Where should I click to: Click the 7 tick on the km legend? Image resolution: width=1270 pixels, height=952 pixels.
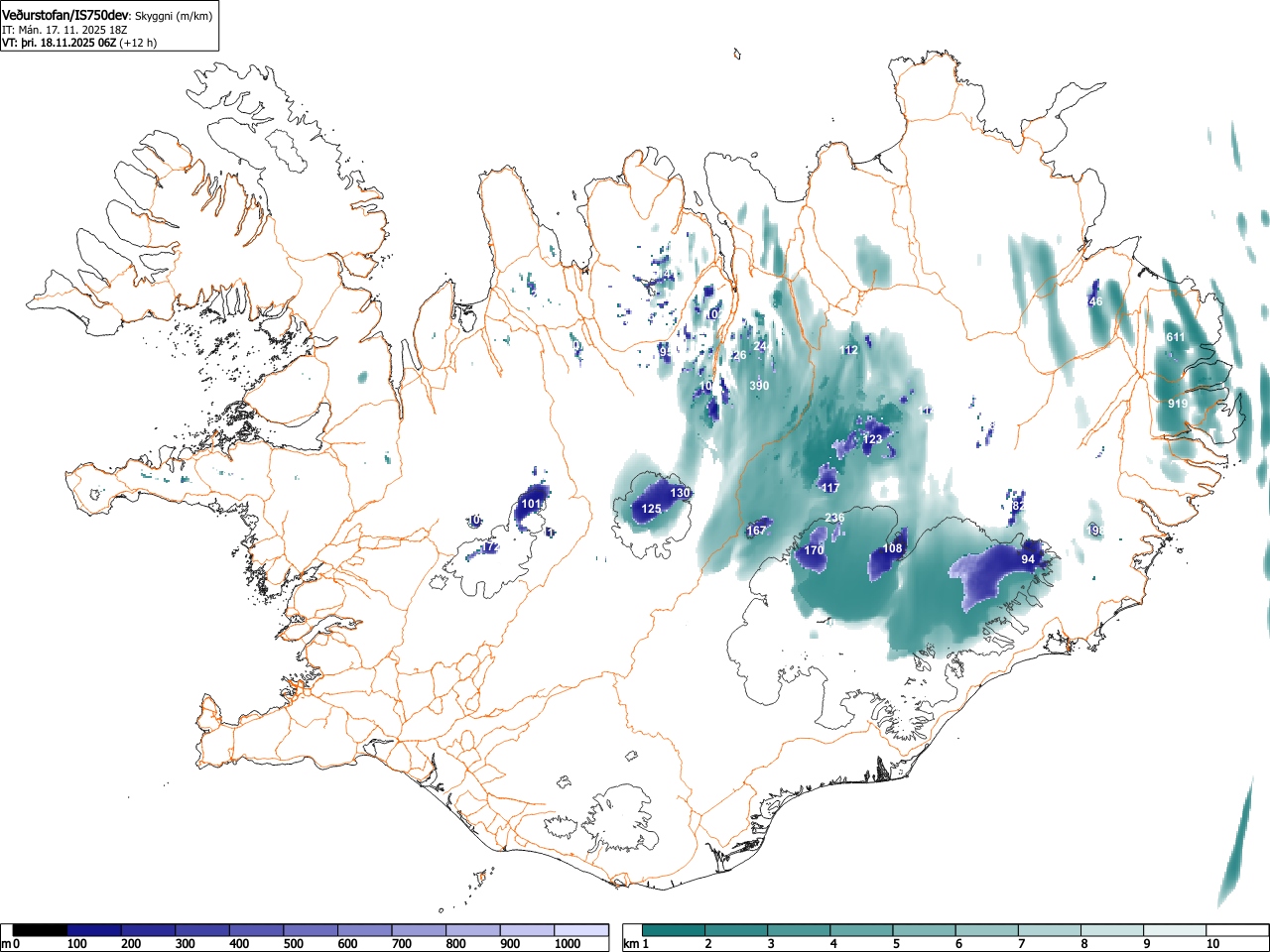[1023, 944]
